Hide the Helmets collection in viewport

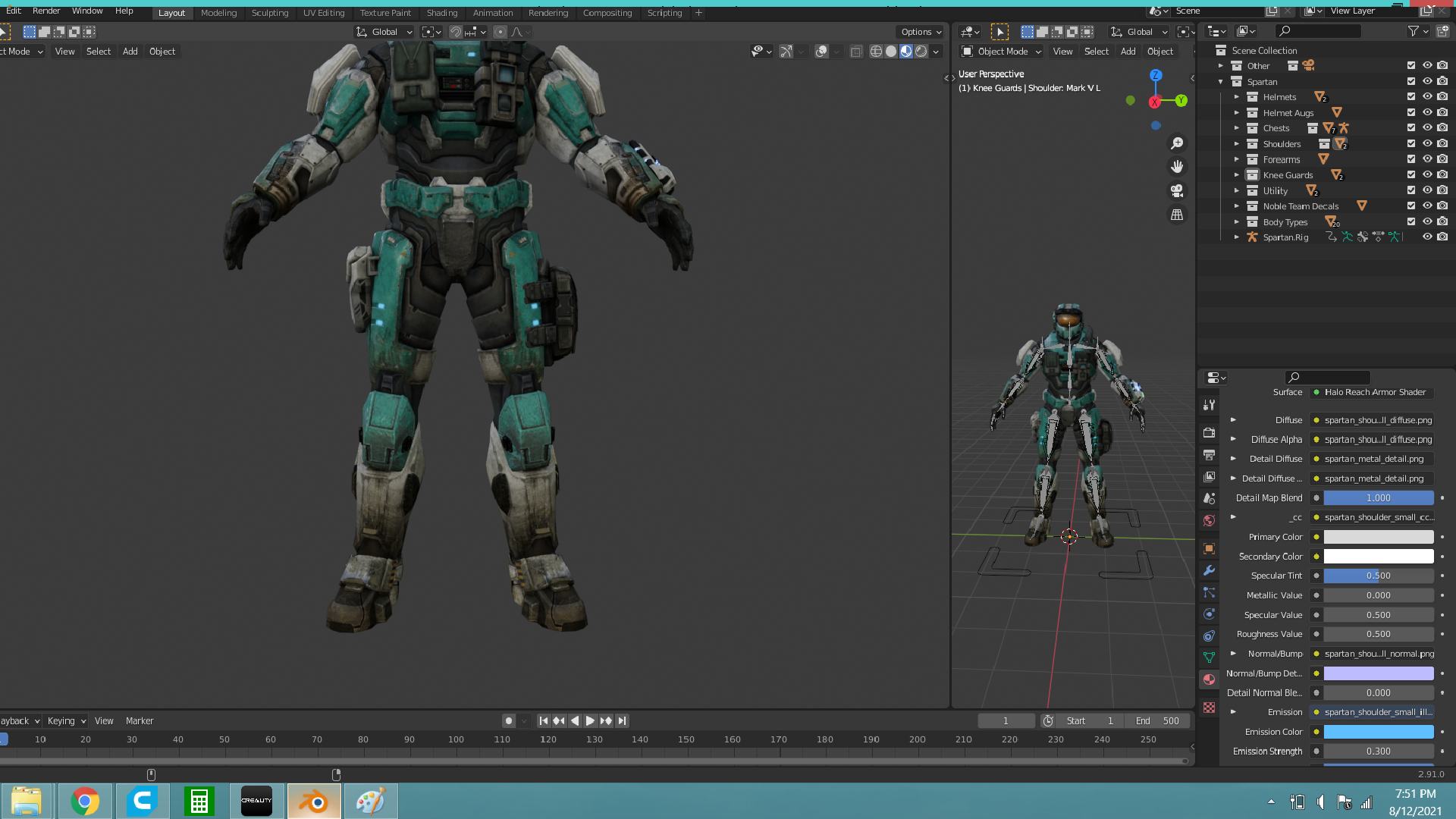(1427, 97)
